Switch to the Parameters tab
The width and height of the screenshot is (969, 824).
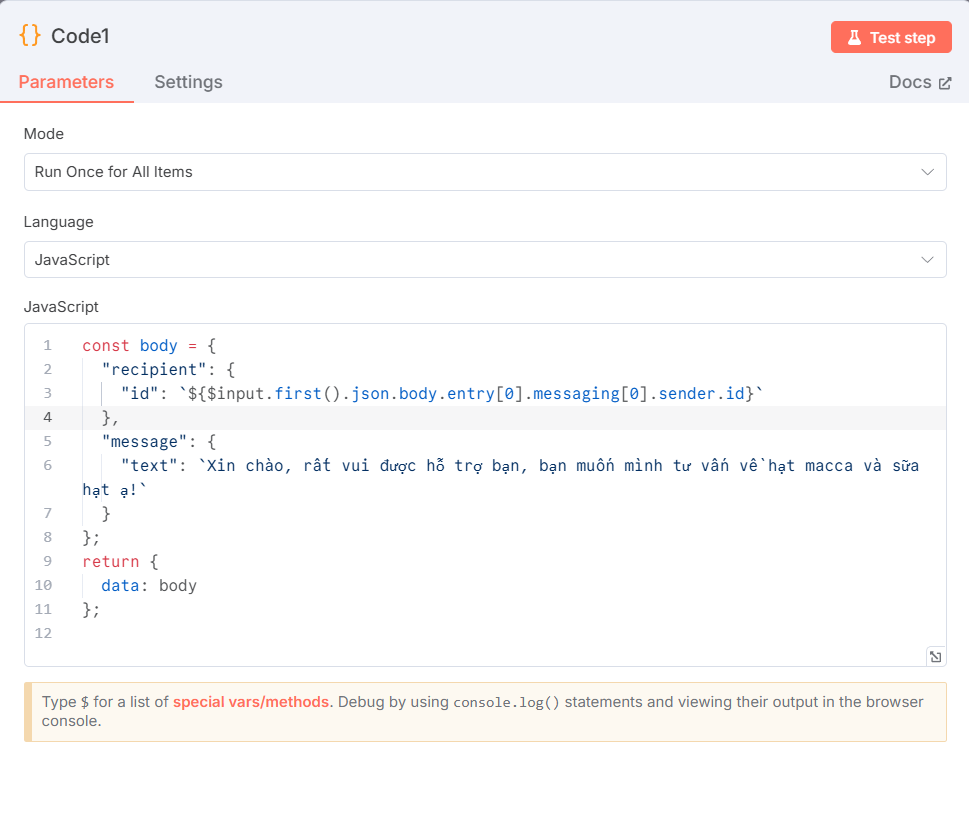[66, 82]
